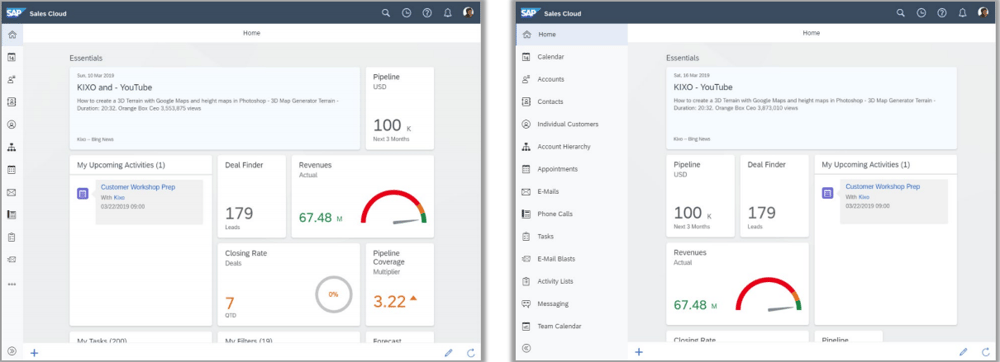Click the Closing Rate 0% progress ring
Viewport: 1000px width, 362px height.
click(333, 294)
